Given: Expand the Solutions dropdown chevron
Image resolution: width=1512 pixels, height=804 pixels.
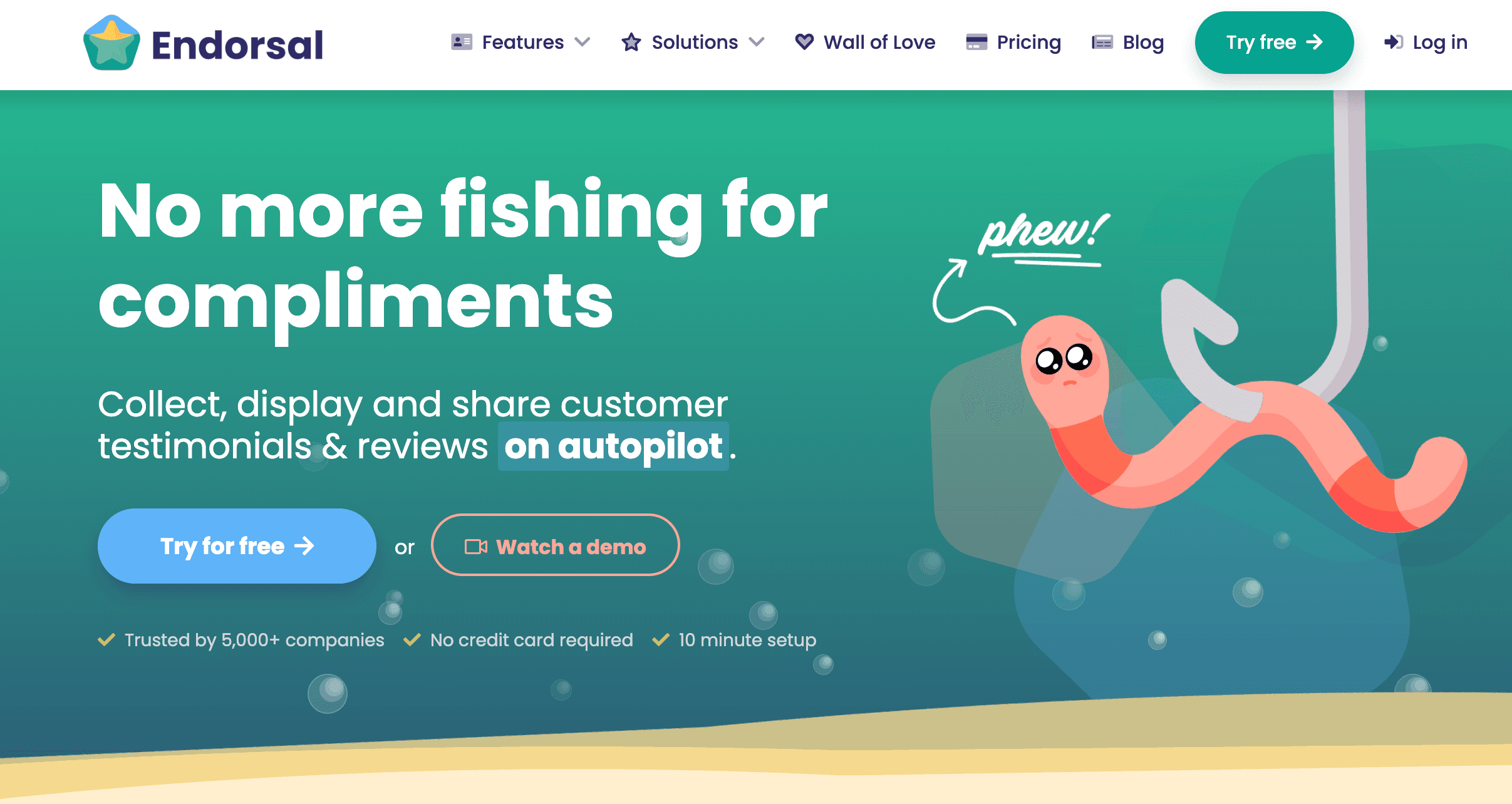Looking at the screenshot, I should pyautogui.click(x=757, y=42).
